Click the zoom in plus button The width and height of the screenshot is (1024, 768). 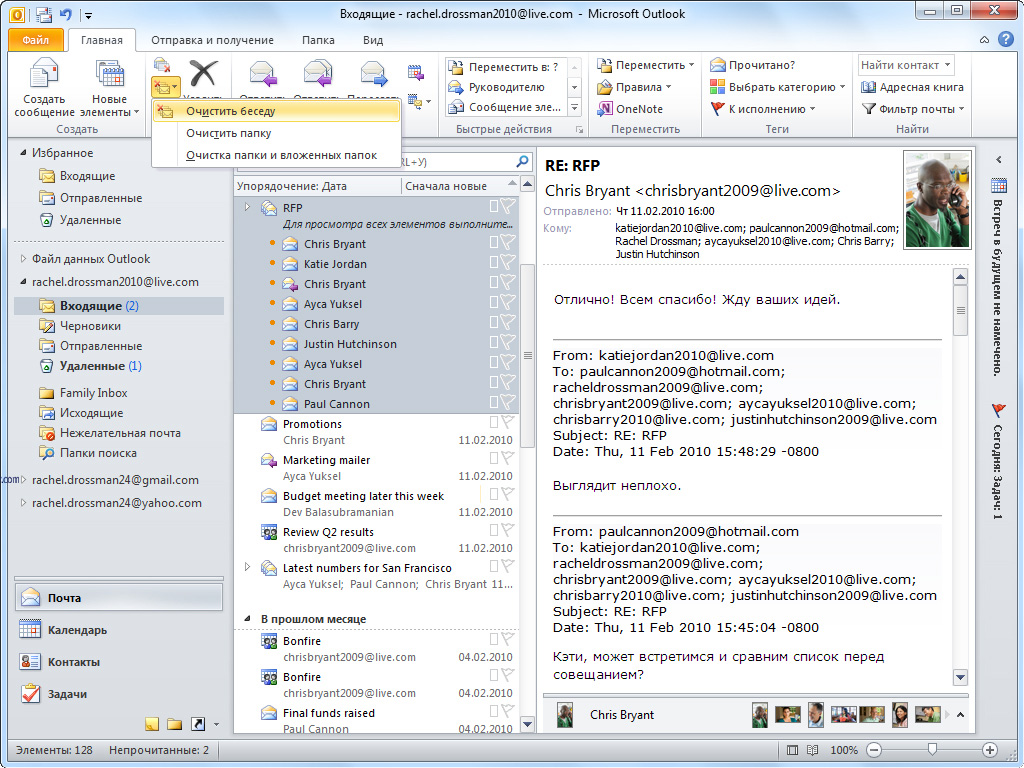pyautogui.click(x=990, y=750)
